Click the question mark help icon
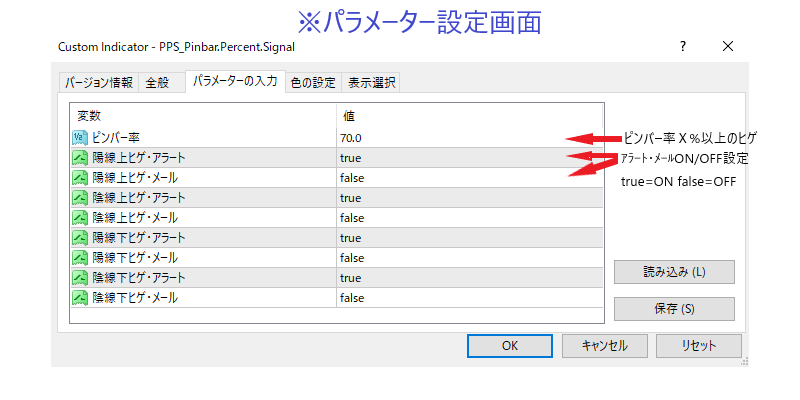Image resolution: width=800 pixels, height=400 pixels. click(682, 46)
